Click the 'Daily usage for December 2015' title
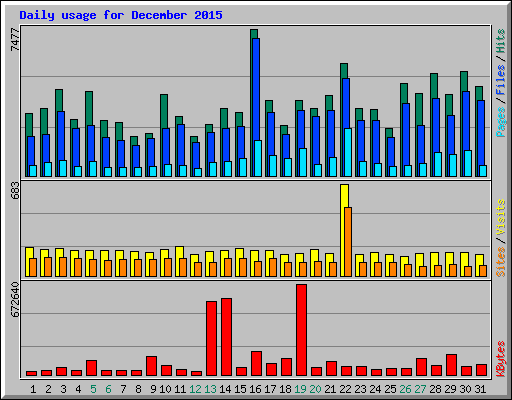The width and height of the screenshot is (512, 400). 121,15
